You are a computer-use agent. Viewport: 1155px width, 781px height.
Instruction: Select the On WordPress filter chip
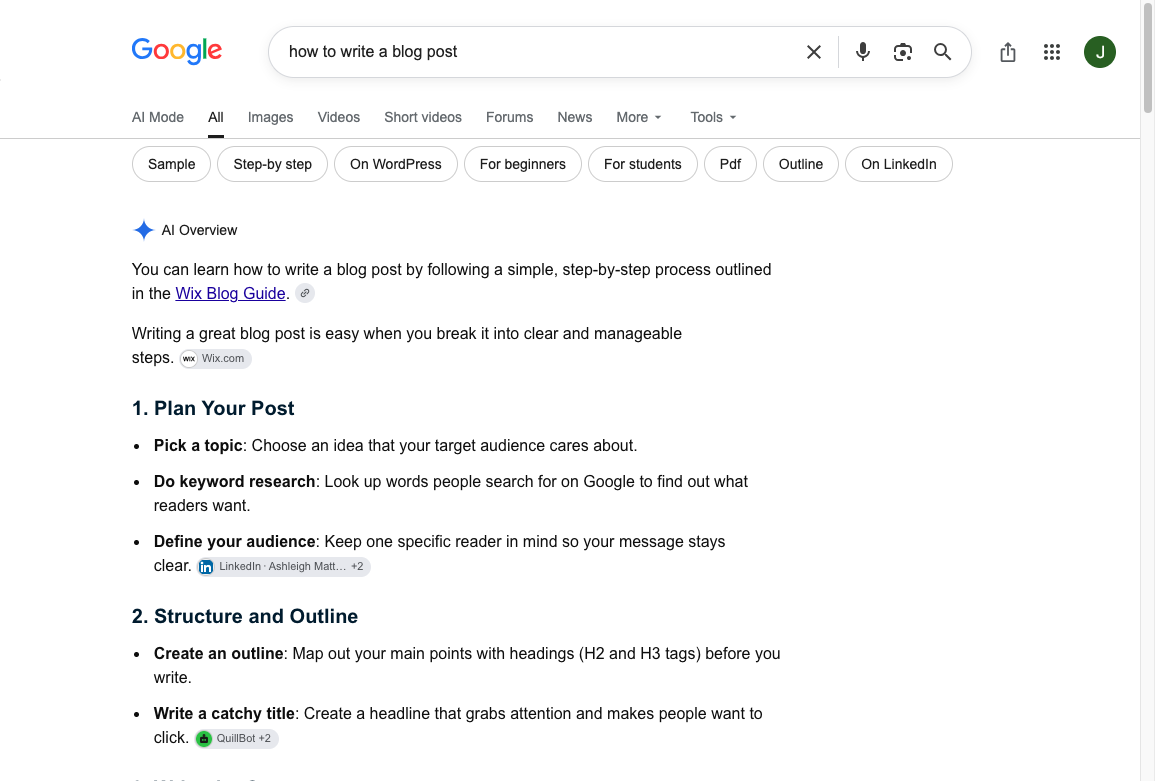[x=396, y=164]
